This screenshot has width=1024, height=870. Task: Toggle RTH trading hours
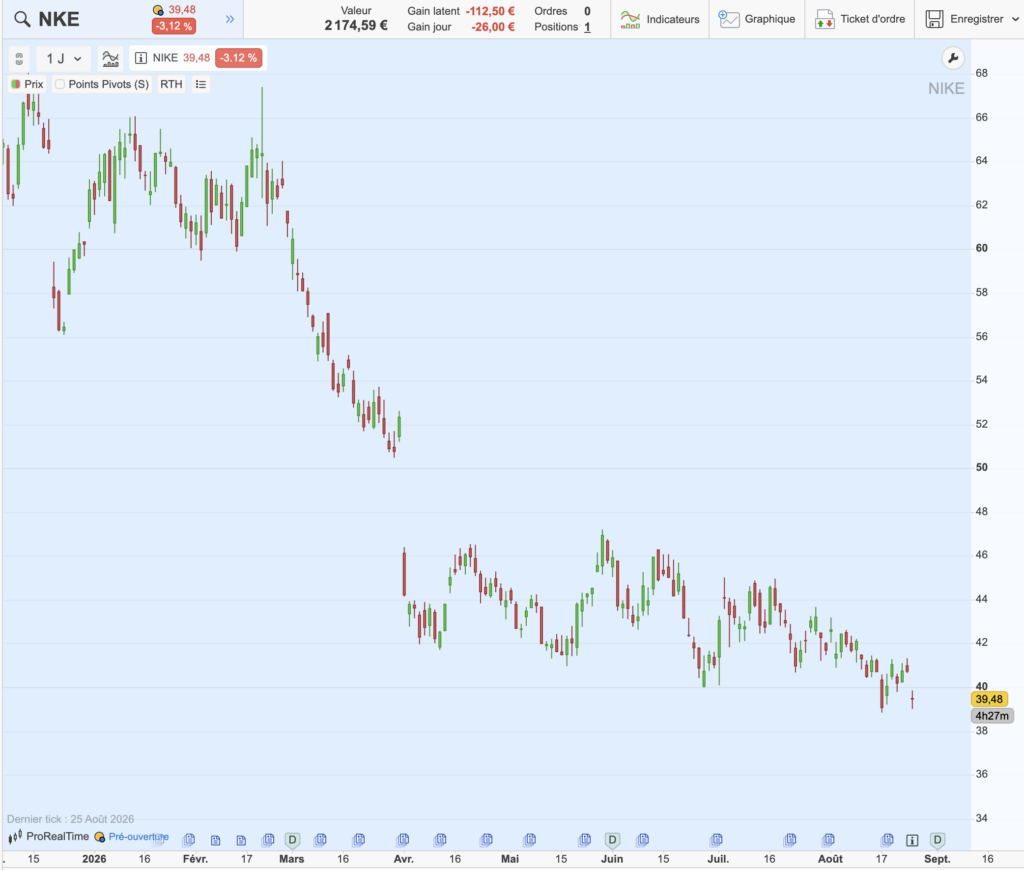pyautogui.click(x=171, y=84)
